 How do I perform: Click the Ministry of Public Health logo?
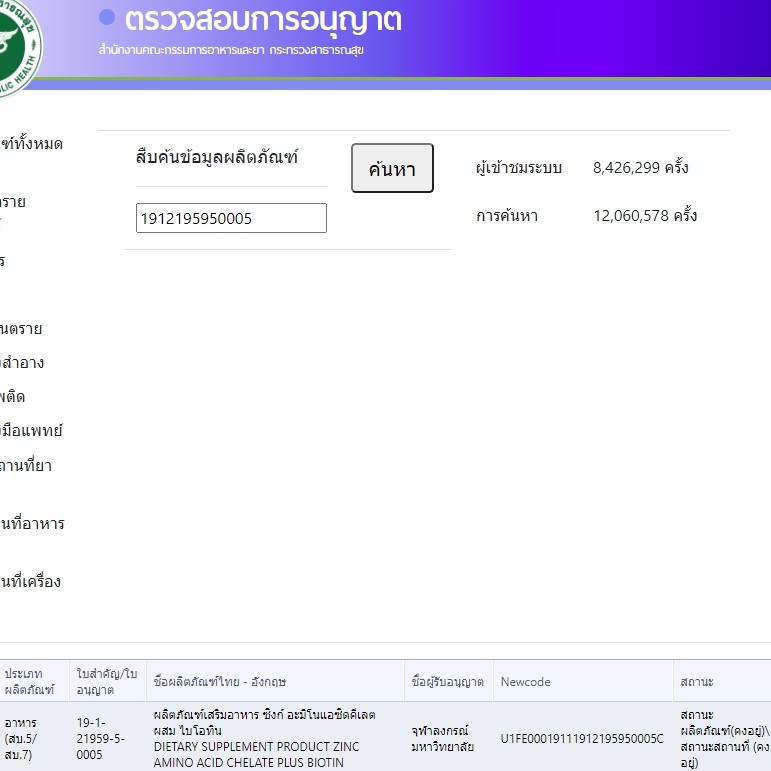pos(17,40)
